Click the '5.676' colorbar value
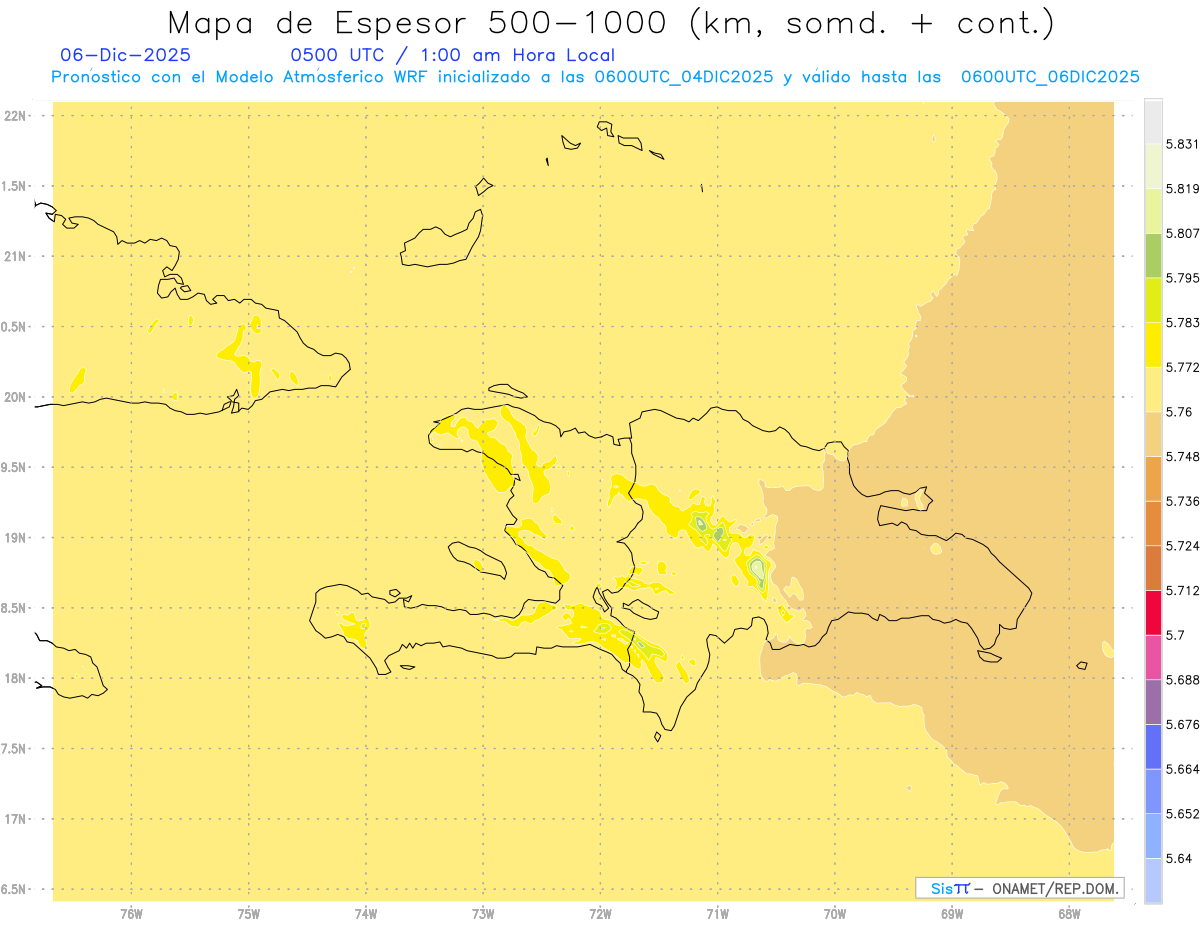This screenshot has width=1200, height=927. pos(1182,725)
